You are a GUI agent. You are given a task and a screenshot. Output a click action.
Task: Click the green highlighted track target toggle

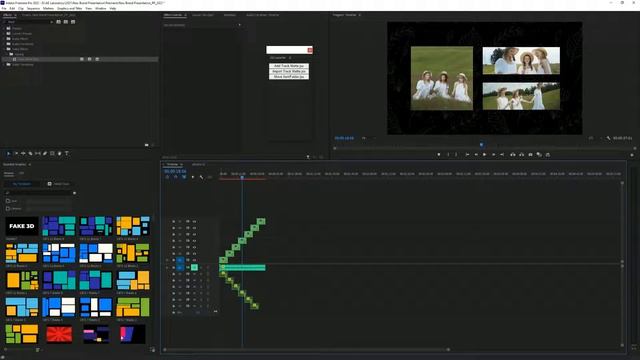tap(194, 267)
